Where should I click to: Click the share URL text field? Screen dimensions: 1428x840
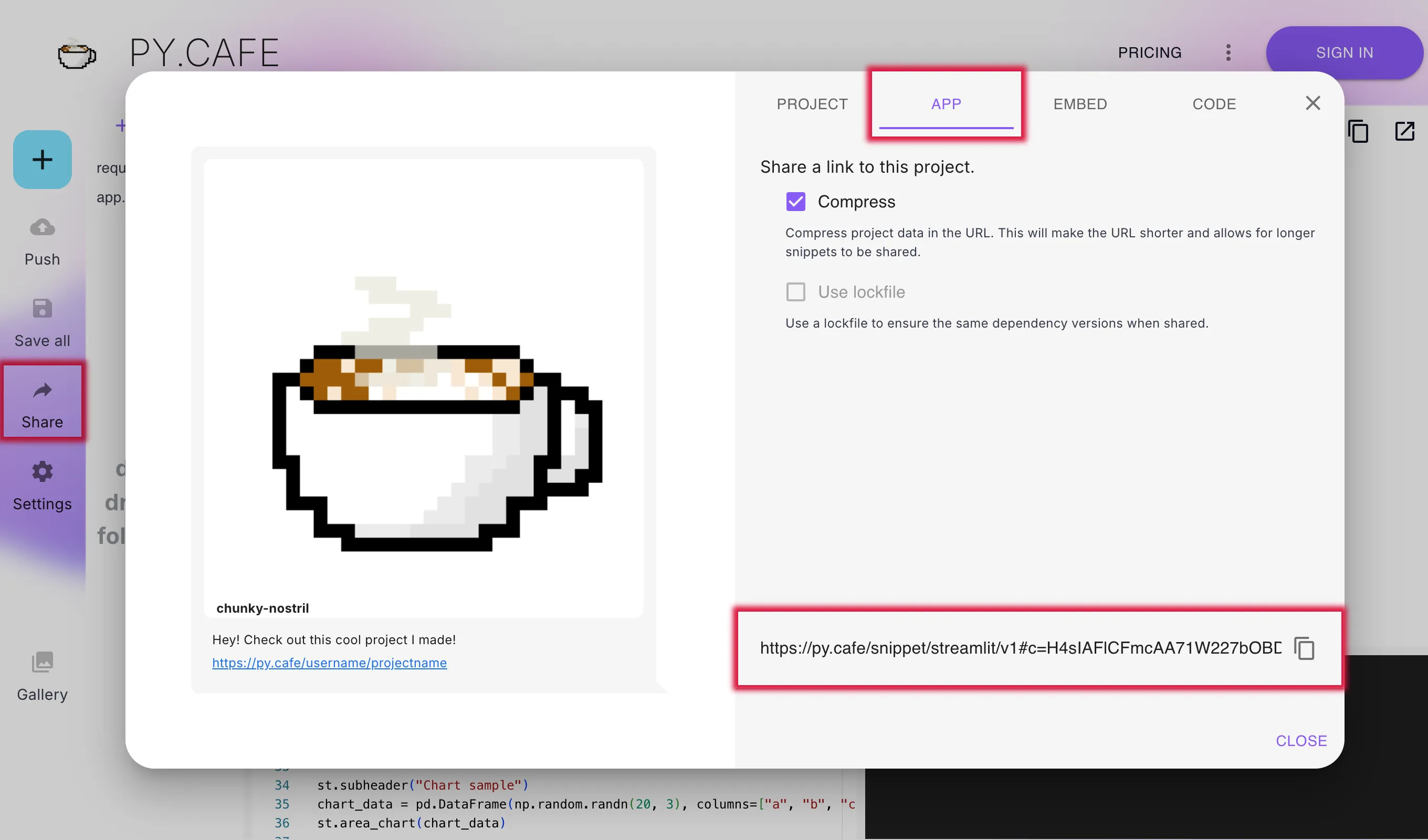click(x=1020, y=648)
